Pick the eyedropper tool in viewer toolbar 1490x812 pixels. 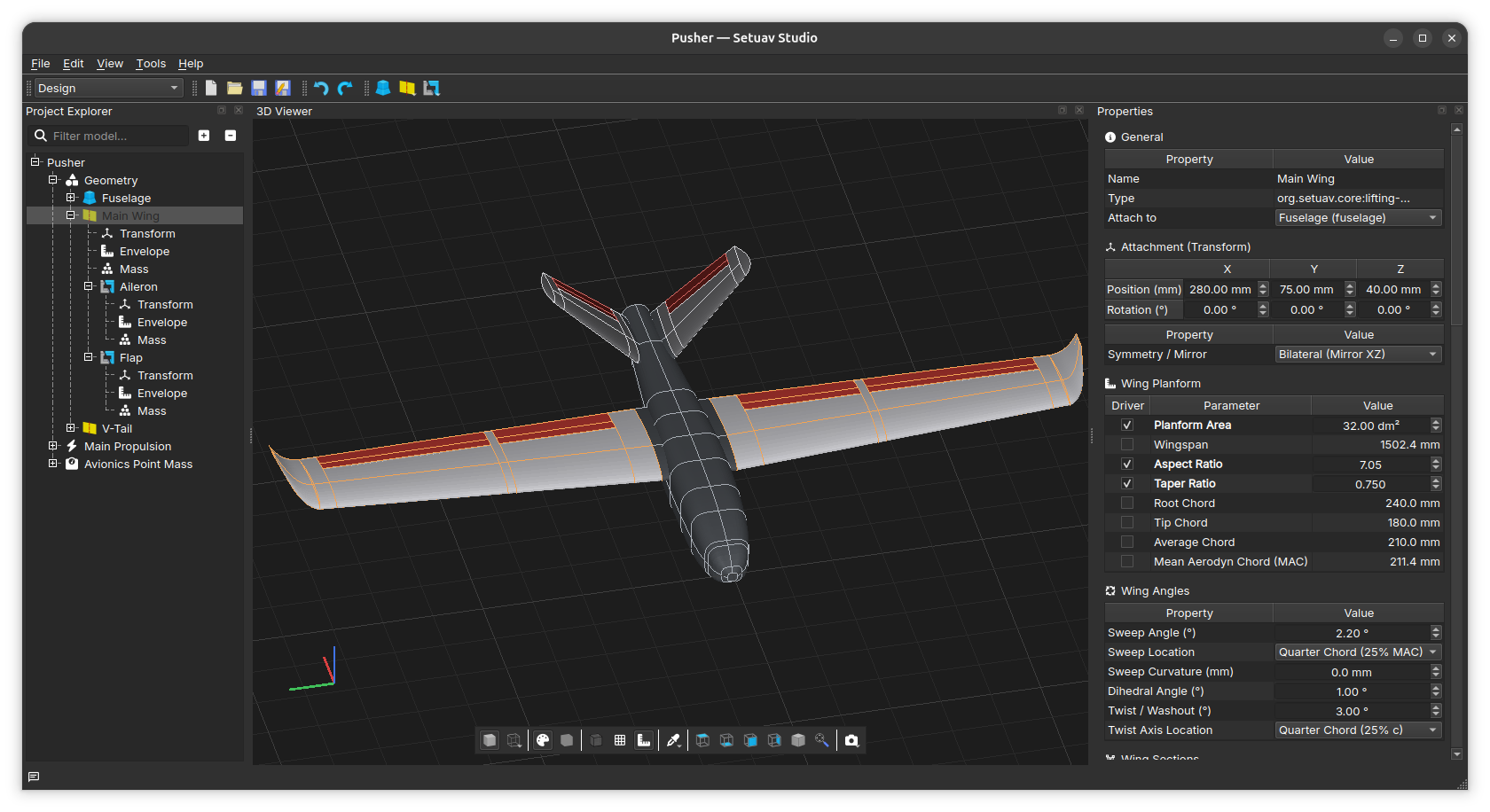click(x=673, y=740)
